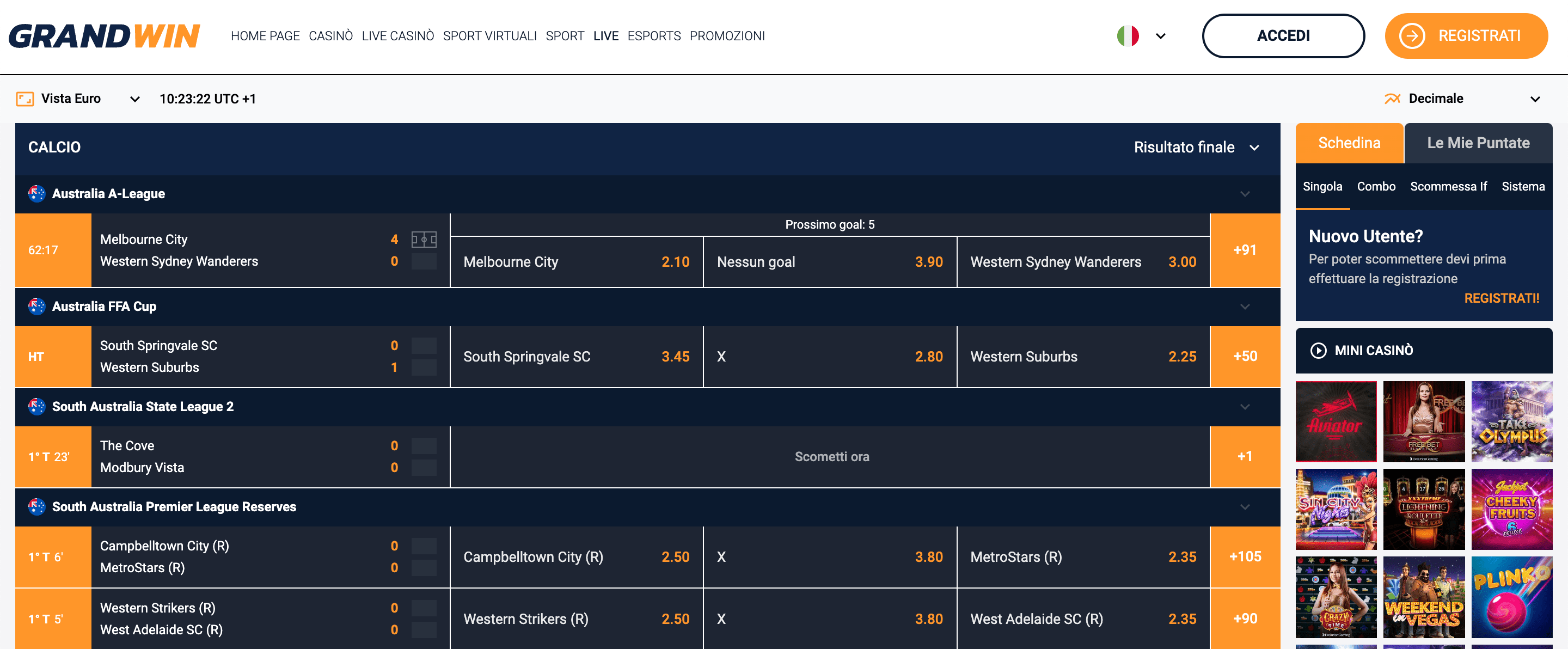The width and height of the screenshot is (1568, 649).
Task: Show +1 market for The Cove match
Action: point(1245,457)
